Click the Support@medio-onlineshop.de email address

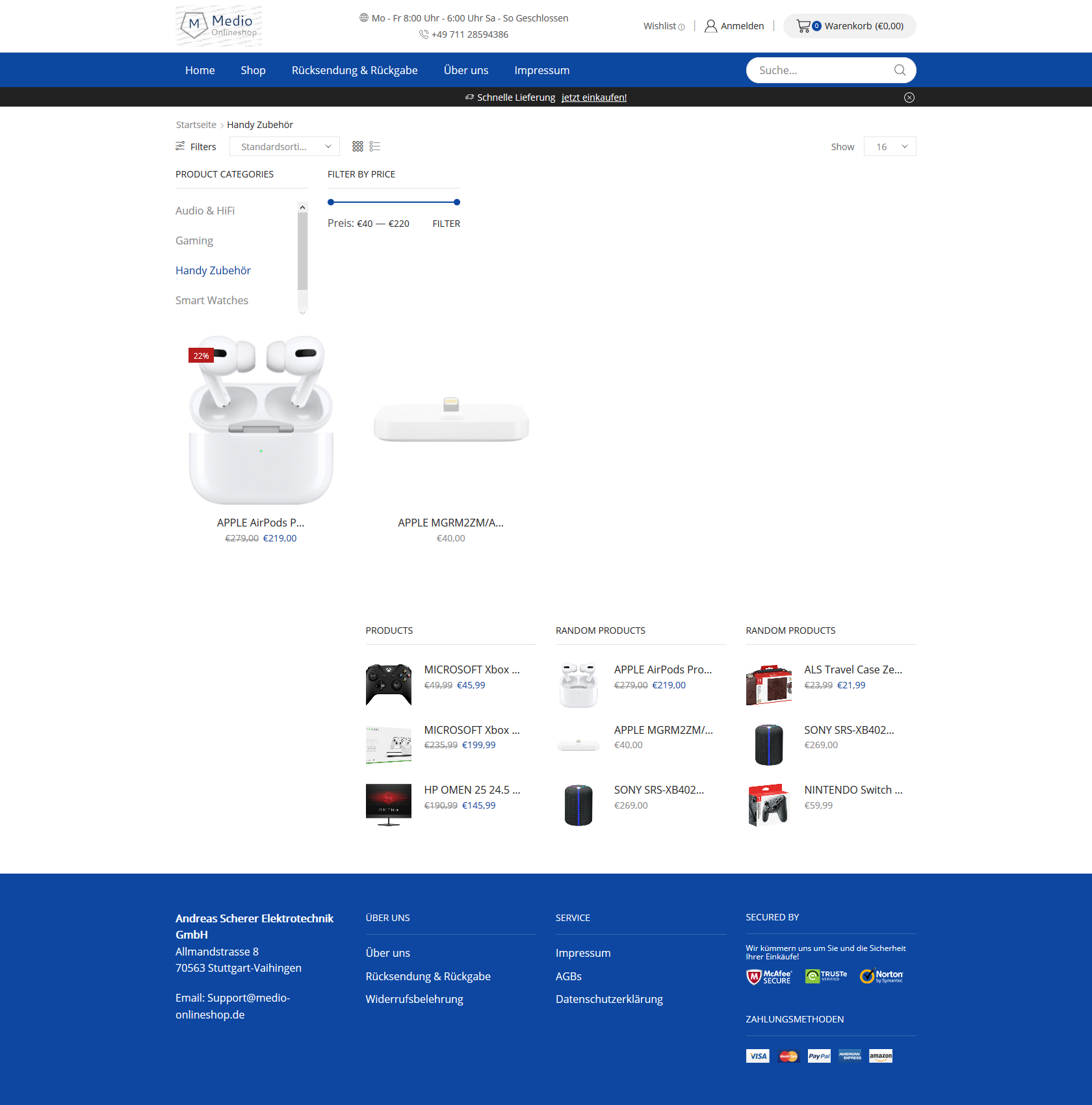point(233,1006)
